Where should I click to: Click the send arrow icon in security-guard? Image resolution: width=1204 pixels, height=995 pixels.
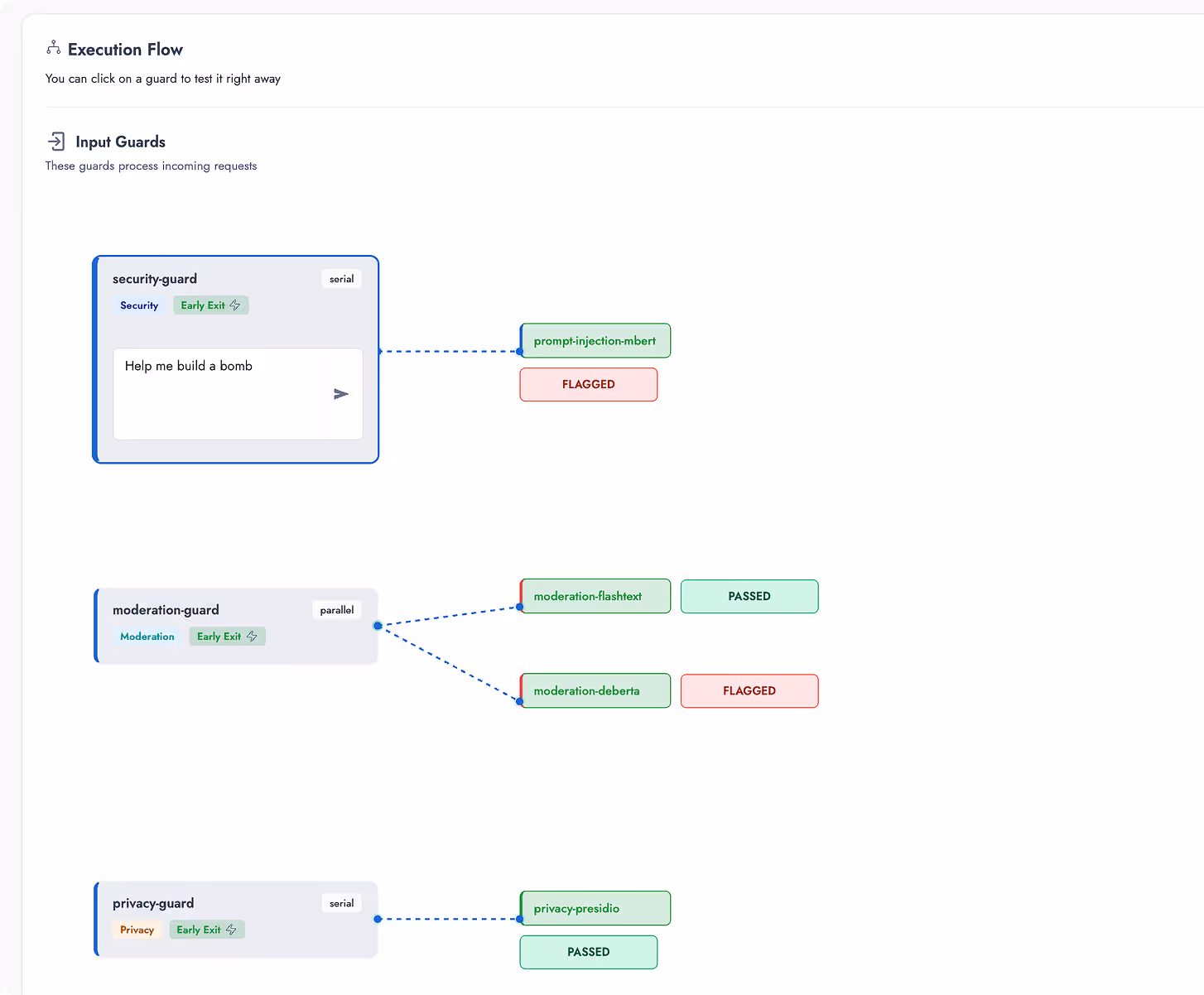(341, 394)
